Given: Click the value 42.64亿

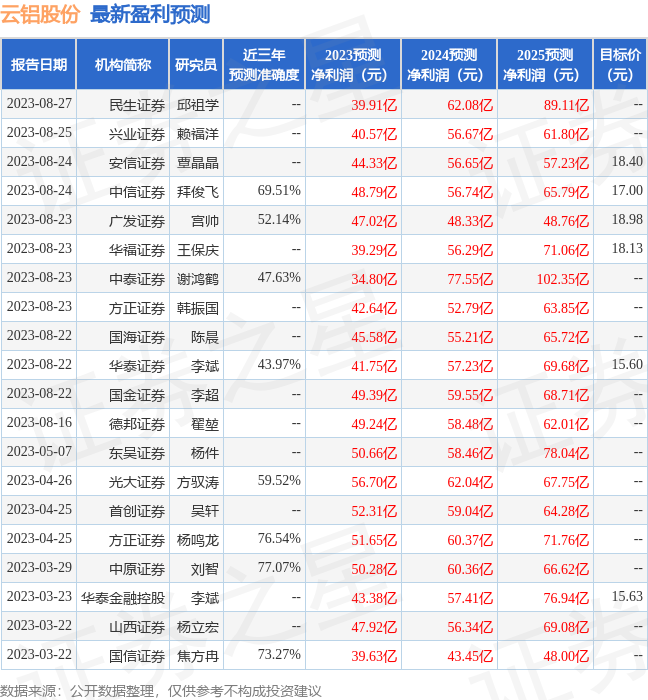Looking at the screenshot, I should click(374, 308).
